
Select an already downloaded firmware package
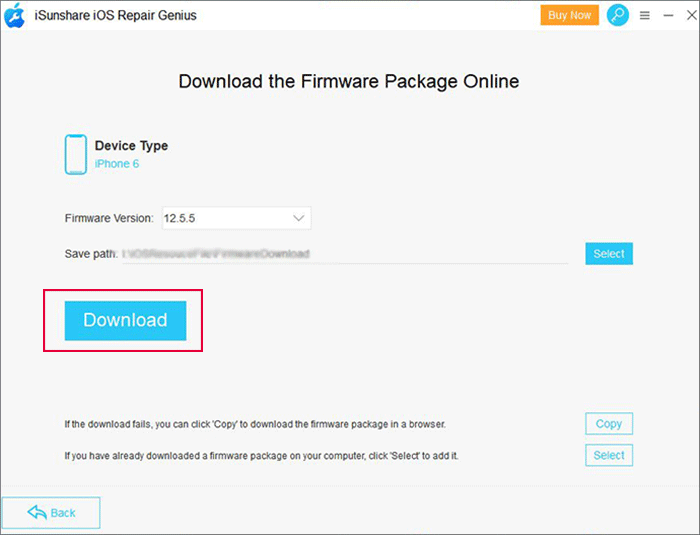point(609,455)
